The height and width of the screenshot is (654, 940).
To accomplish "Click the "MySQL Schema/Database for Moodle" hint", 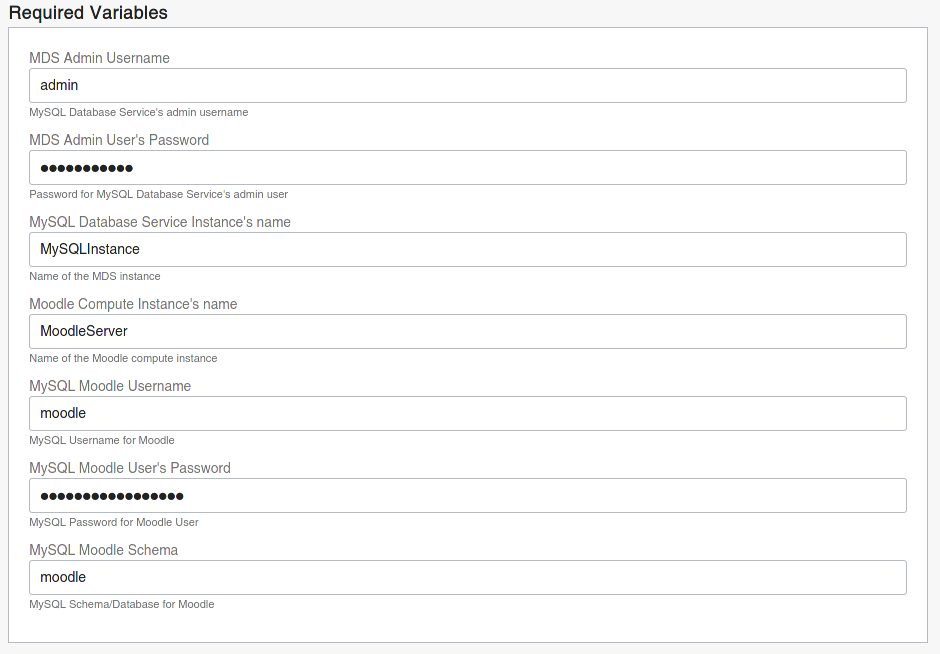I will (122, 605).
